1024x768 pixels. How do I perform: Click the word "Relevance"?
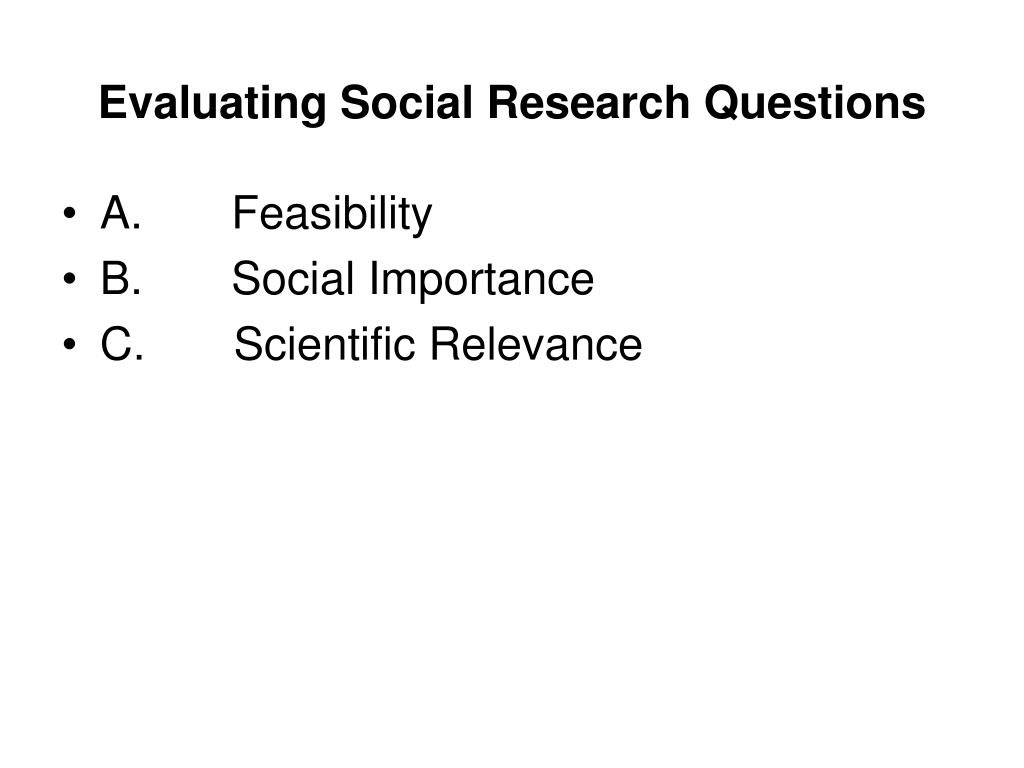(x=536, y=344)
